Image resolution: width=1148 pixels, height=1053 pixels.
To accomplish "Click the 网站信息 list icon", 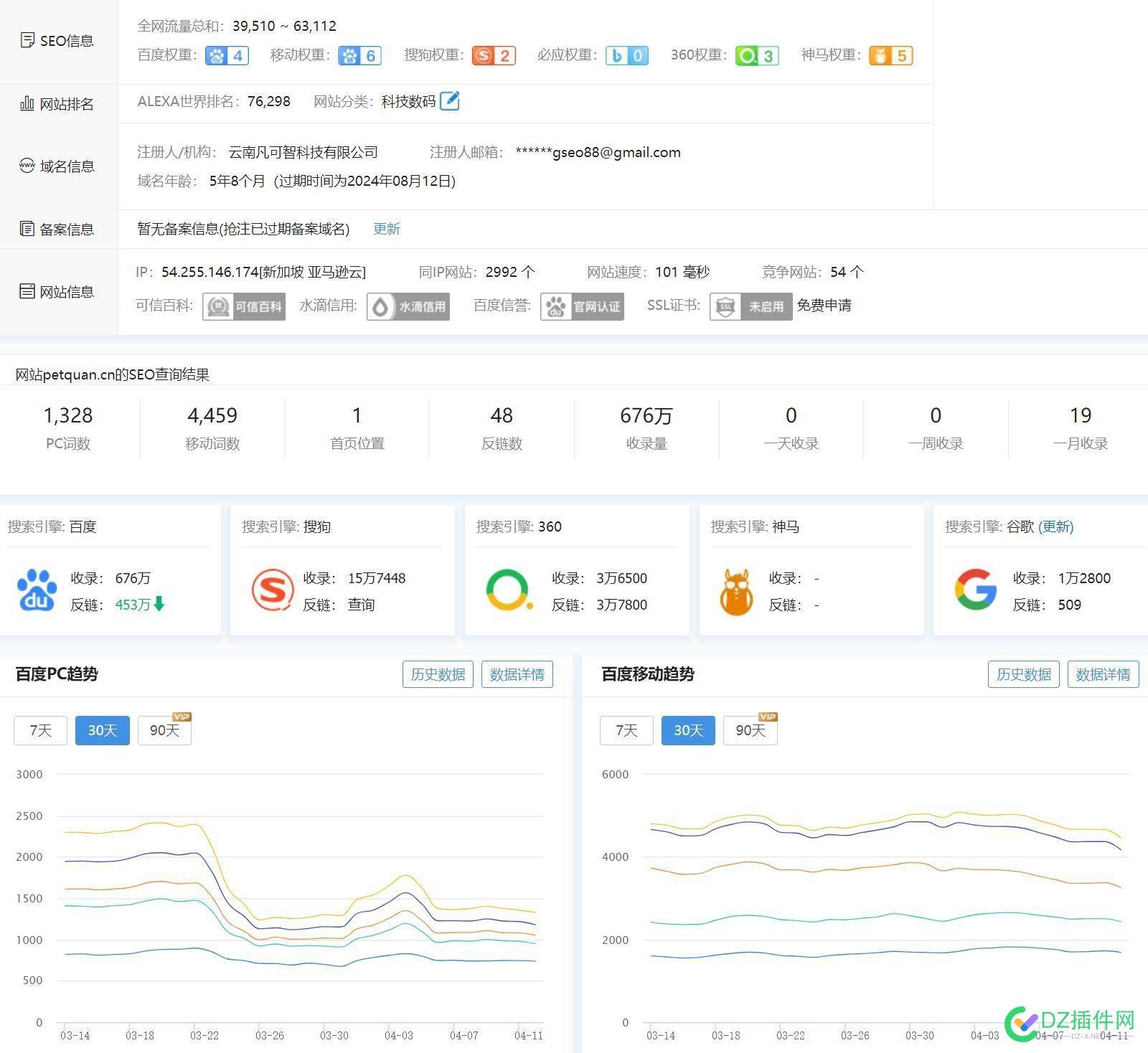I will click(27, 291).
